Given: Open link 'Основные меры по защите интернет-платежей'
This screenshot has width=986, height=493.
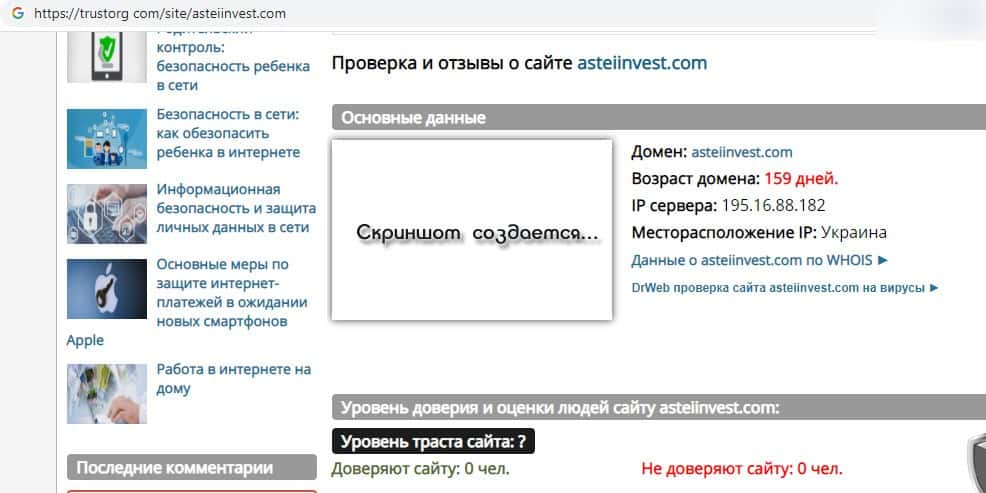Looking at the screenshot, I should pos(232,292).
